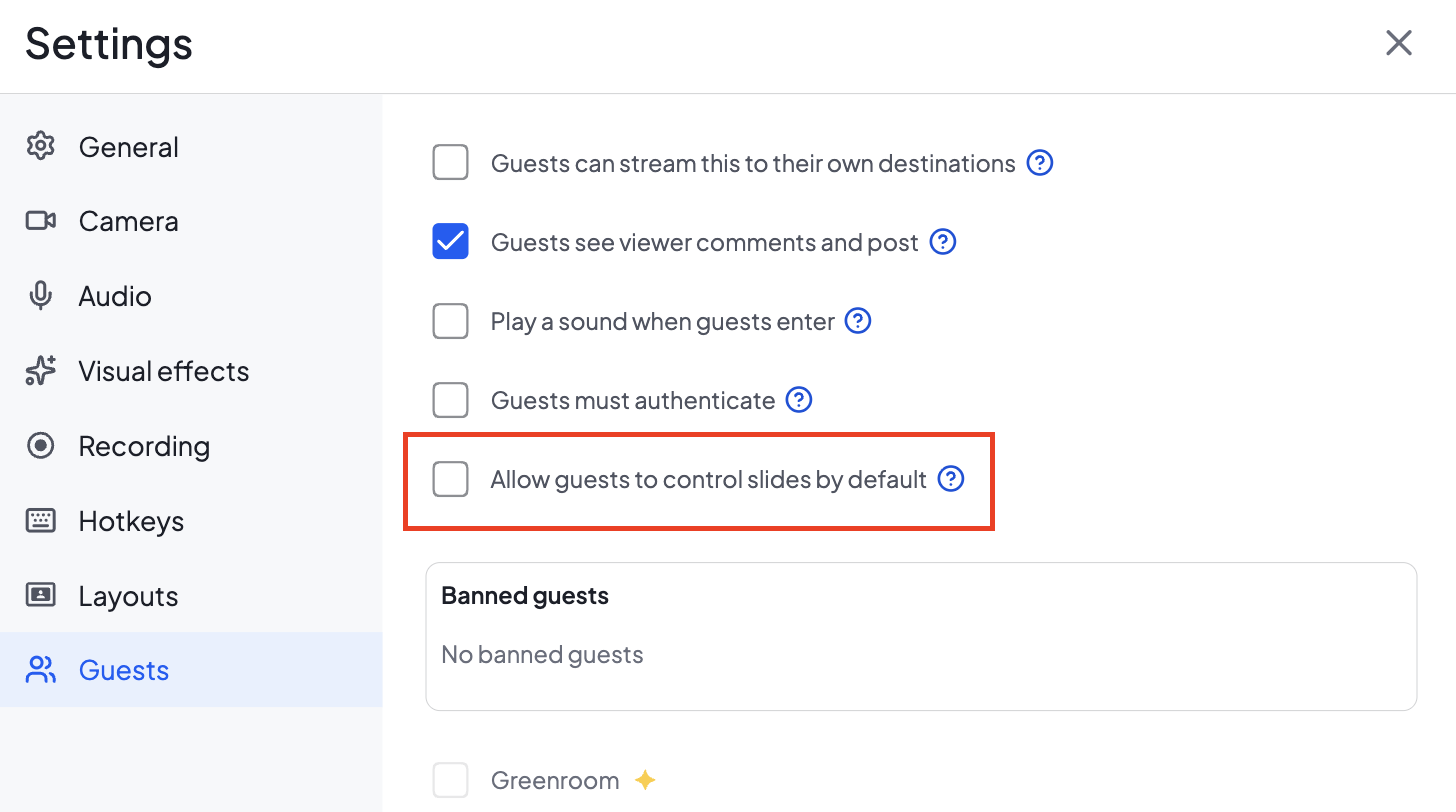Check the Guests must authenticate box
The image size is (1456, 812).
pyautogui.click(x=450, y=400)
